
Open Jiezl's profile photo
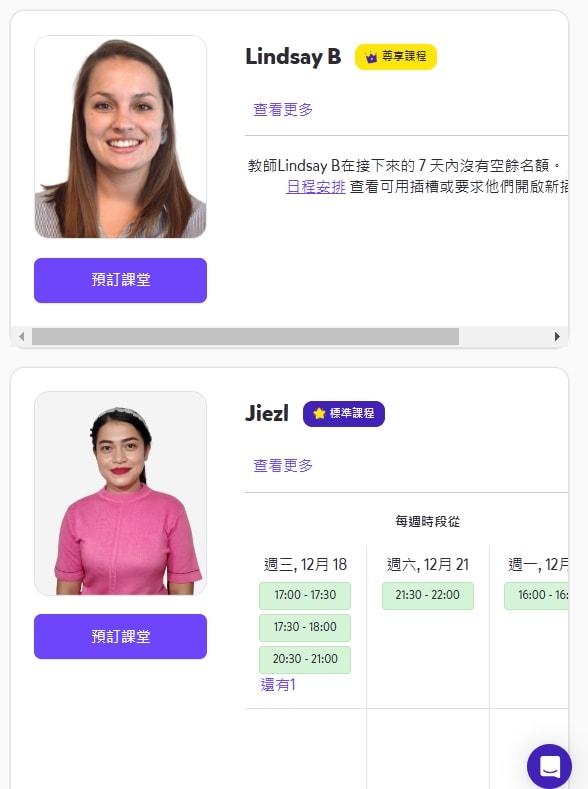120,493
